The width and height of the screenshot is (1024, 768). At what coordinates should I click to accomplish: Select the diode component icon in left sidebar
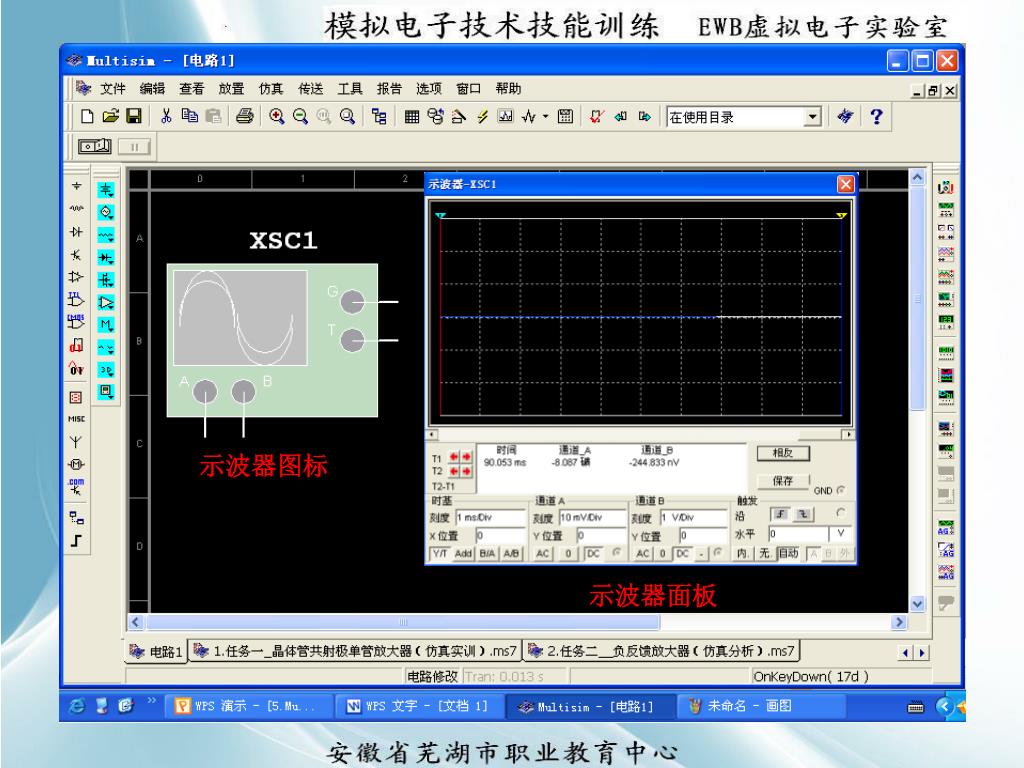pos(76,232)
